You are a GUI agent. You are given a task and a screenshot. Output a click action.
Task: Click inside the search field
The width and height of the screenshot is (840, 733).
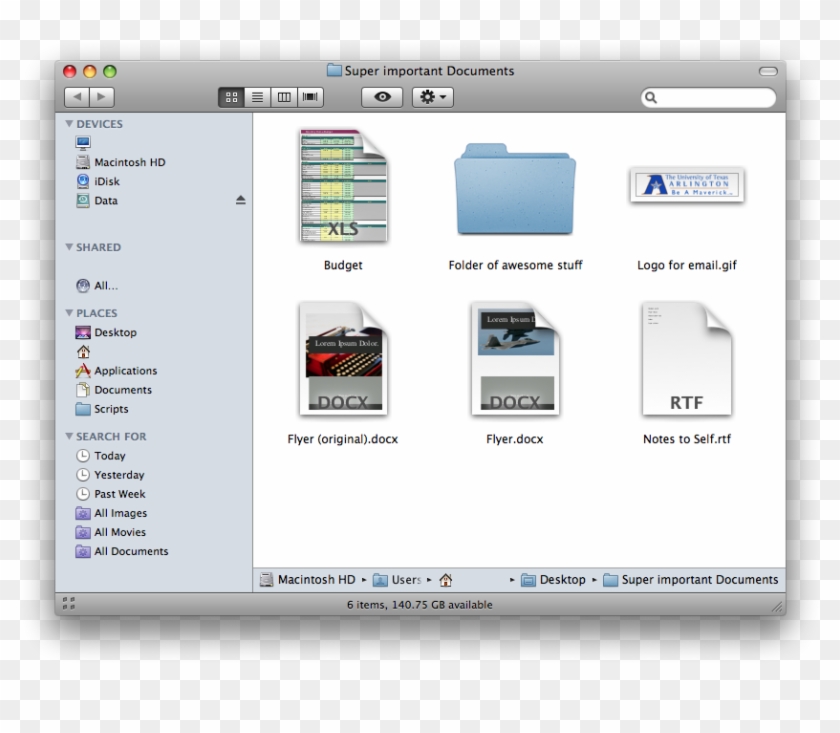tap(708, 97)
